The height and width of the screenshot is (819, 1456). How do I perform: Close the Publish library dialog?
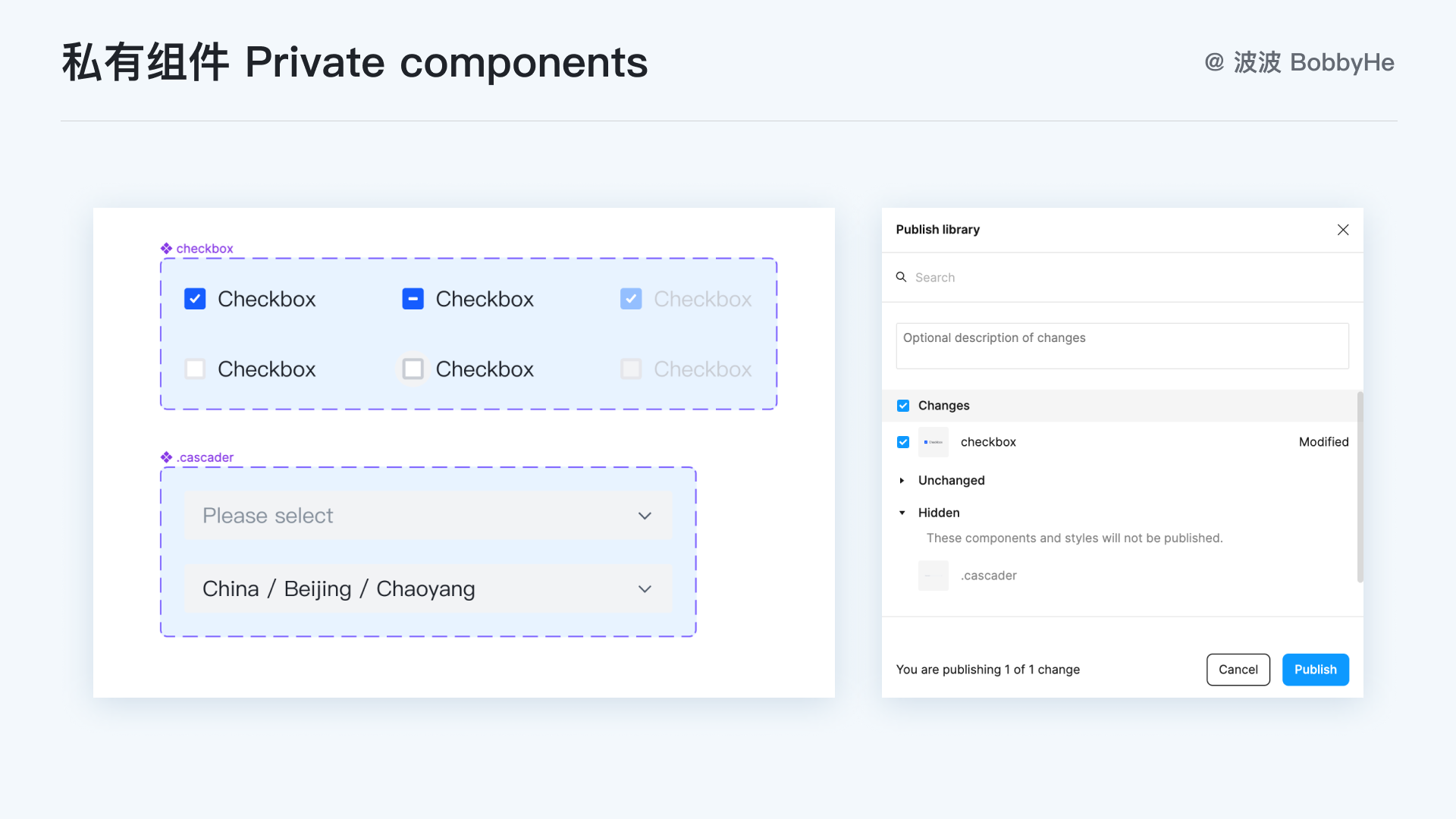coord(1342,230)
